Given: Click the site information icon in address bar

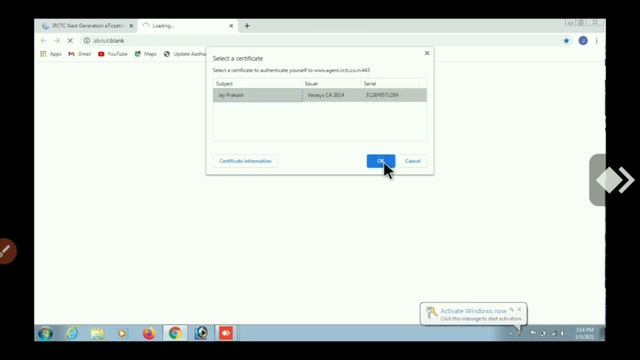Looking at the screenshot, I should tap(87, 40).
